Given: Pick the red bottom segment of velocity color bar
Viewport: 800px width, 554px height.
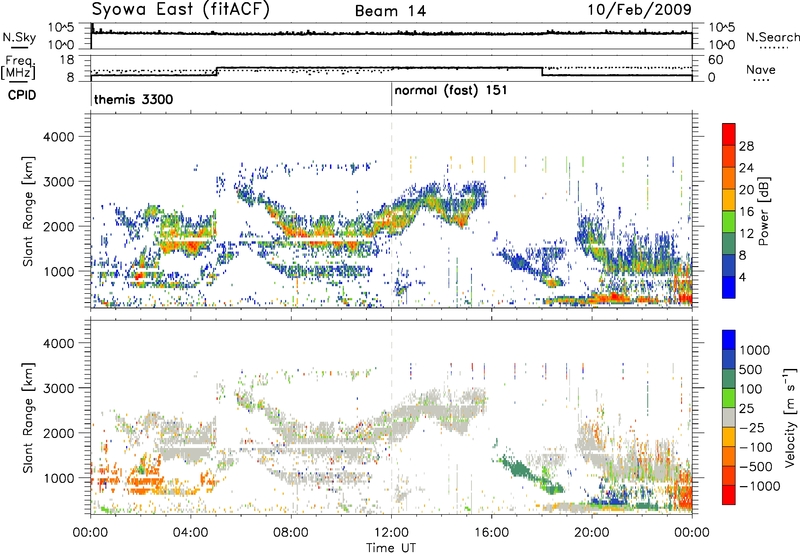Looking at the screenshot, I should [x=729, y=495].
